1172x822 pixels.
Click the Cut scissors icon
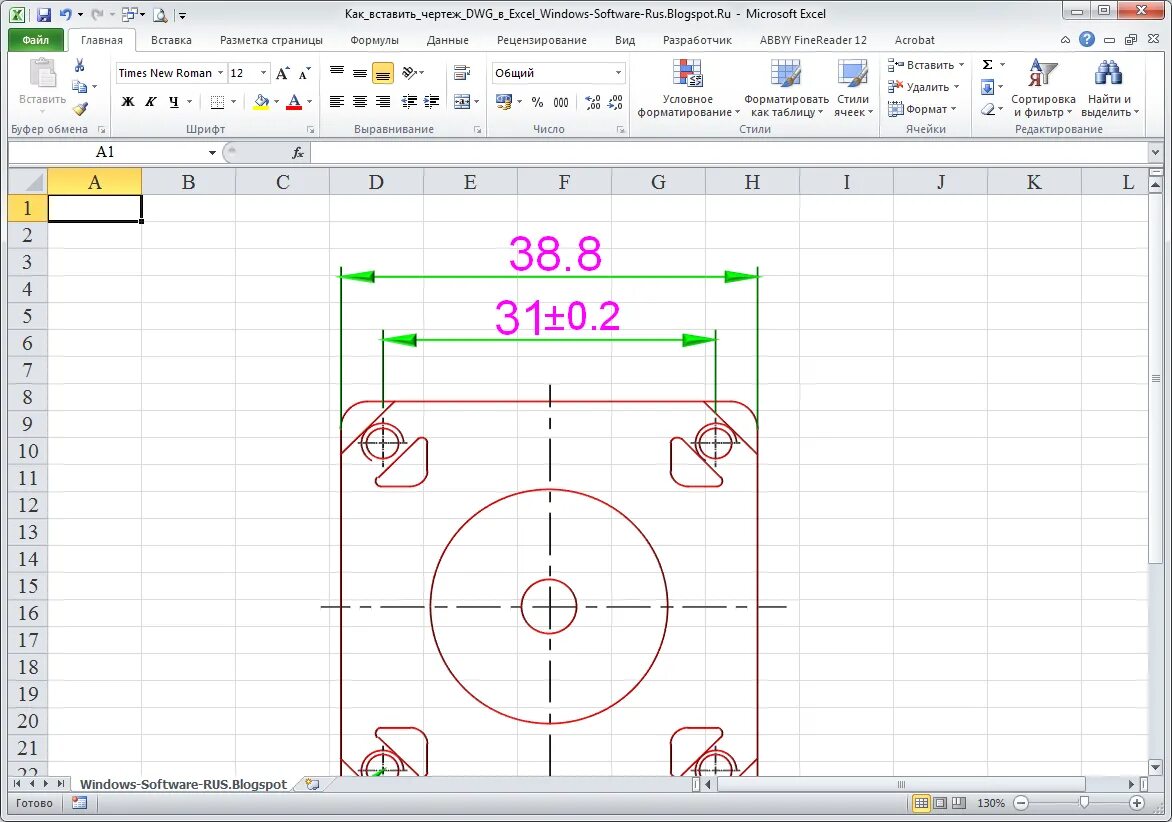(x=79, y=66)
